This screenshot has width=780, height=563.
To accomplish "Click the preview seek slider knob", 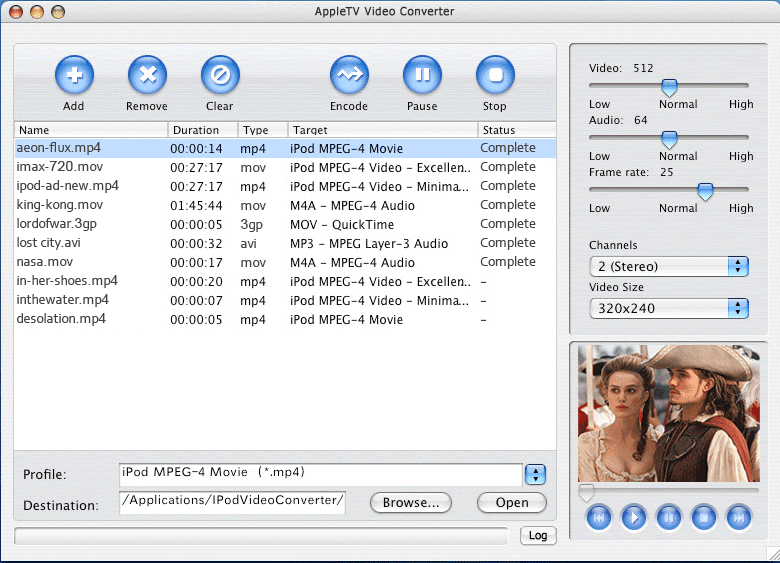I will [x=586, y=492].
